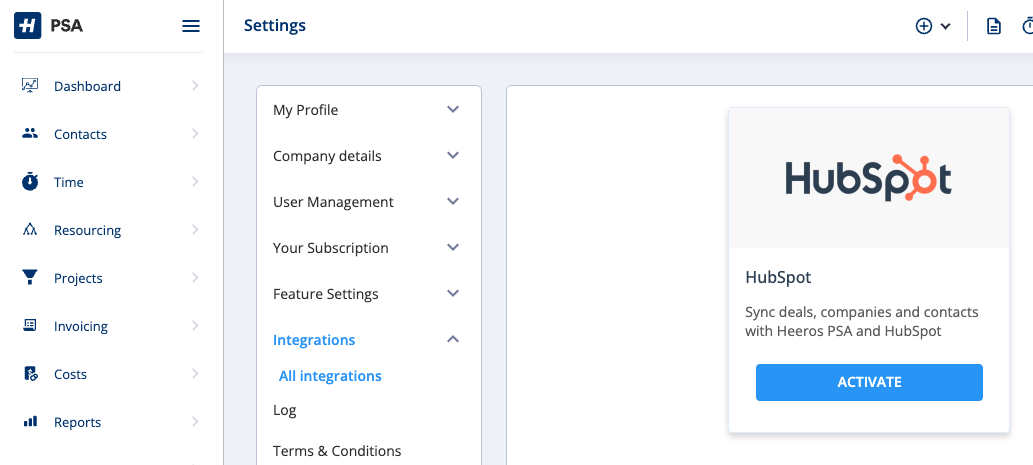Click the Resourcing icon
Screen dimensions: 1033x465
point(30,230)
